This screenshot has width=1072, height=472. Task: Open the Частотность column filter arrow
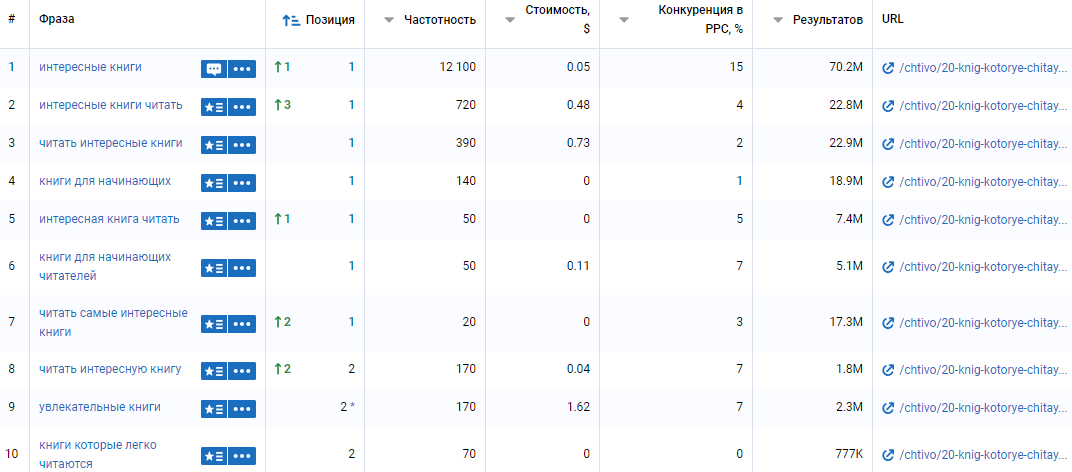tap(389, 21)
